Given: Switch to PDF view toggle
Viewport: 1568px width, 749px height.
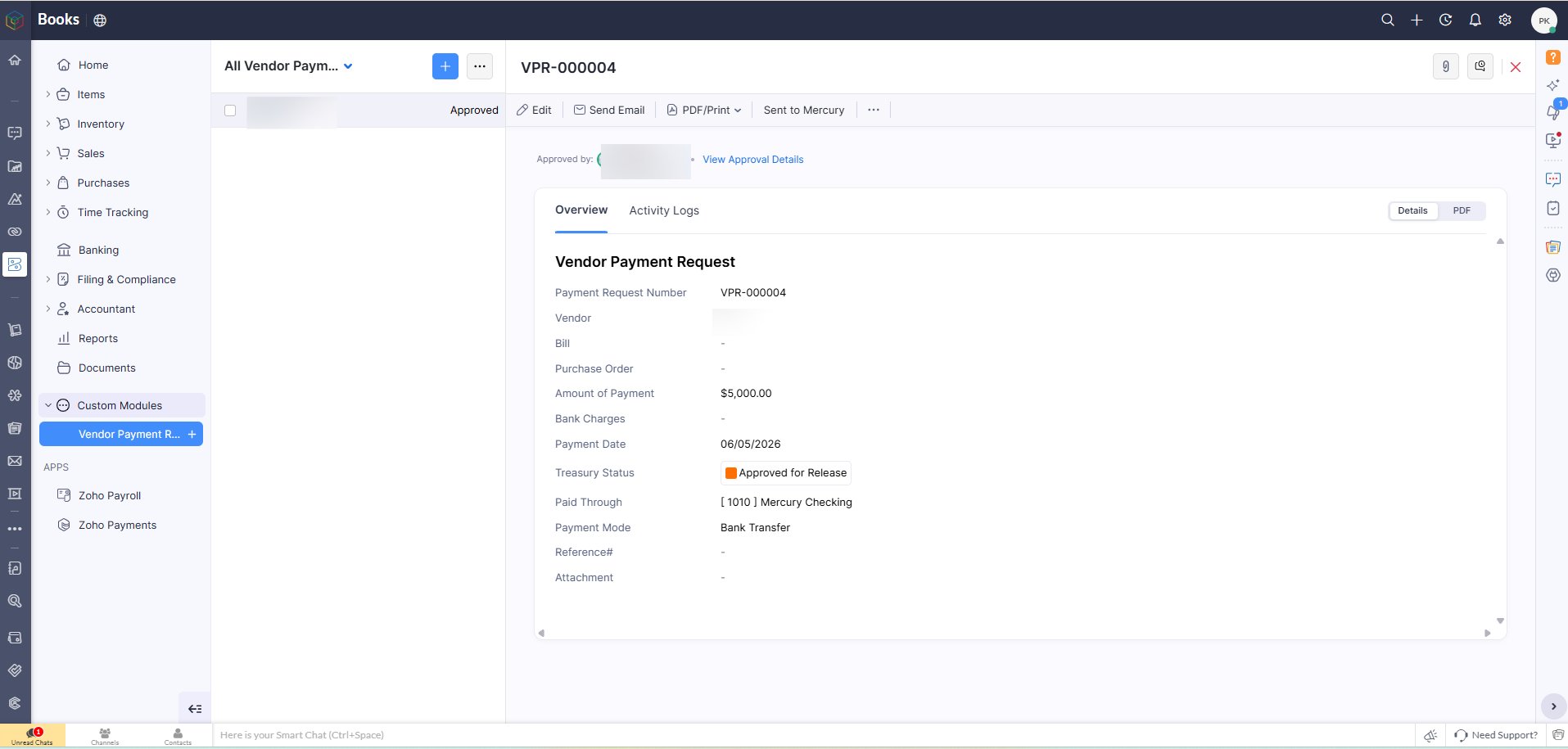Looking at the screenshot, I should [x=1462, y=210].
